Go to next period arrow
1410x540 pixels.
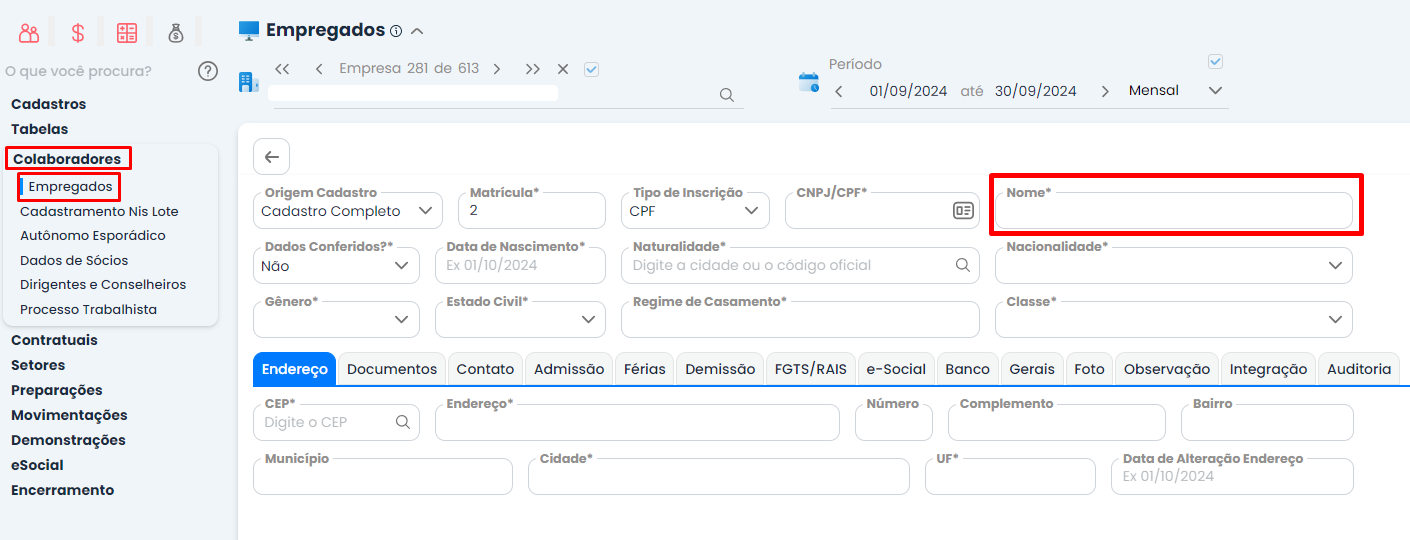click(1105, 91)
